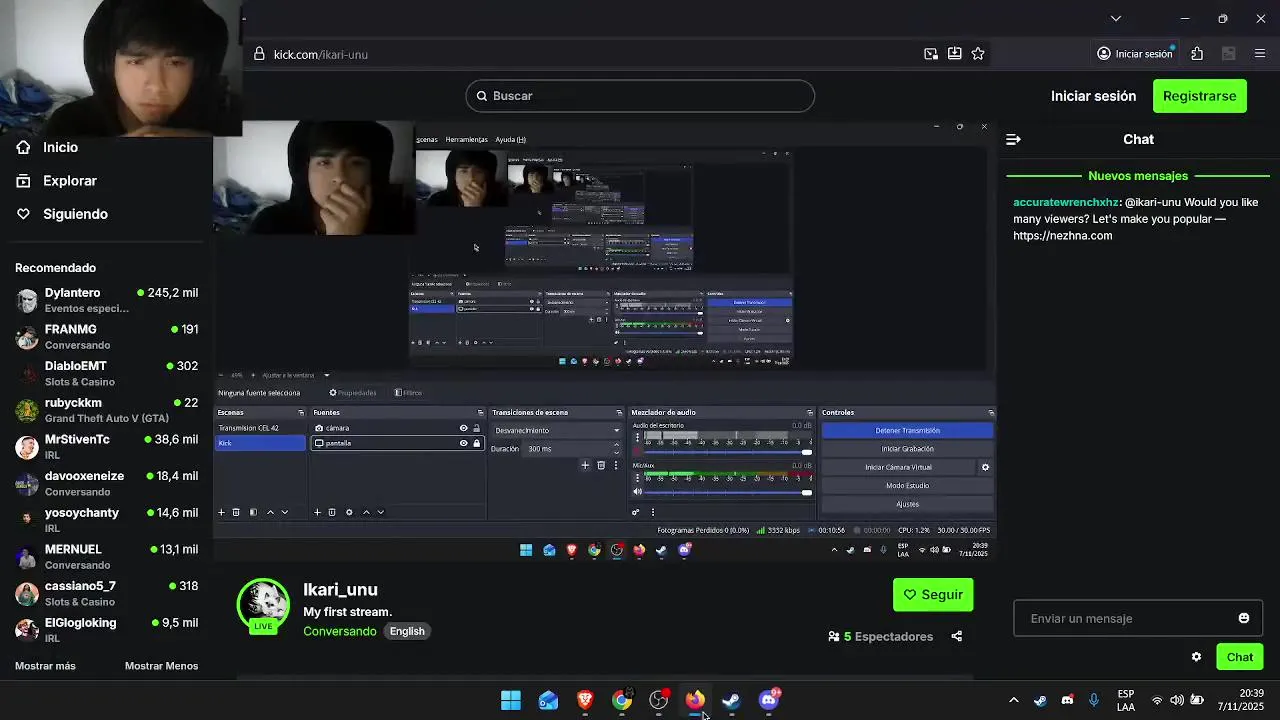Viewport: 1280px width, 720px height.
Task: Open the Escenas panel dock menu
Action: tap(301, 412)
